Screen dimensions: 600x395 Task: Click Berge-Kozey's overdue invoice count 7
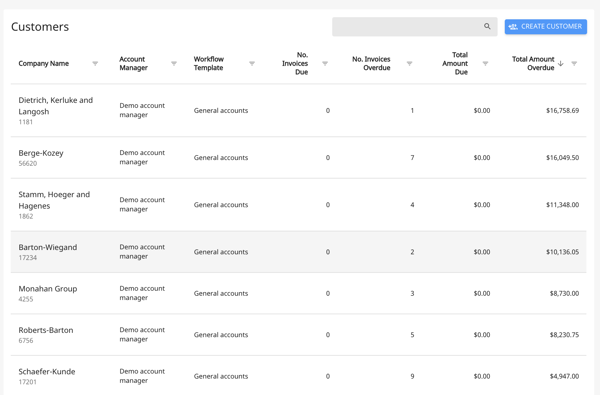click(x=412, y=158)
